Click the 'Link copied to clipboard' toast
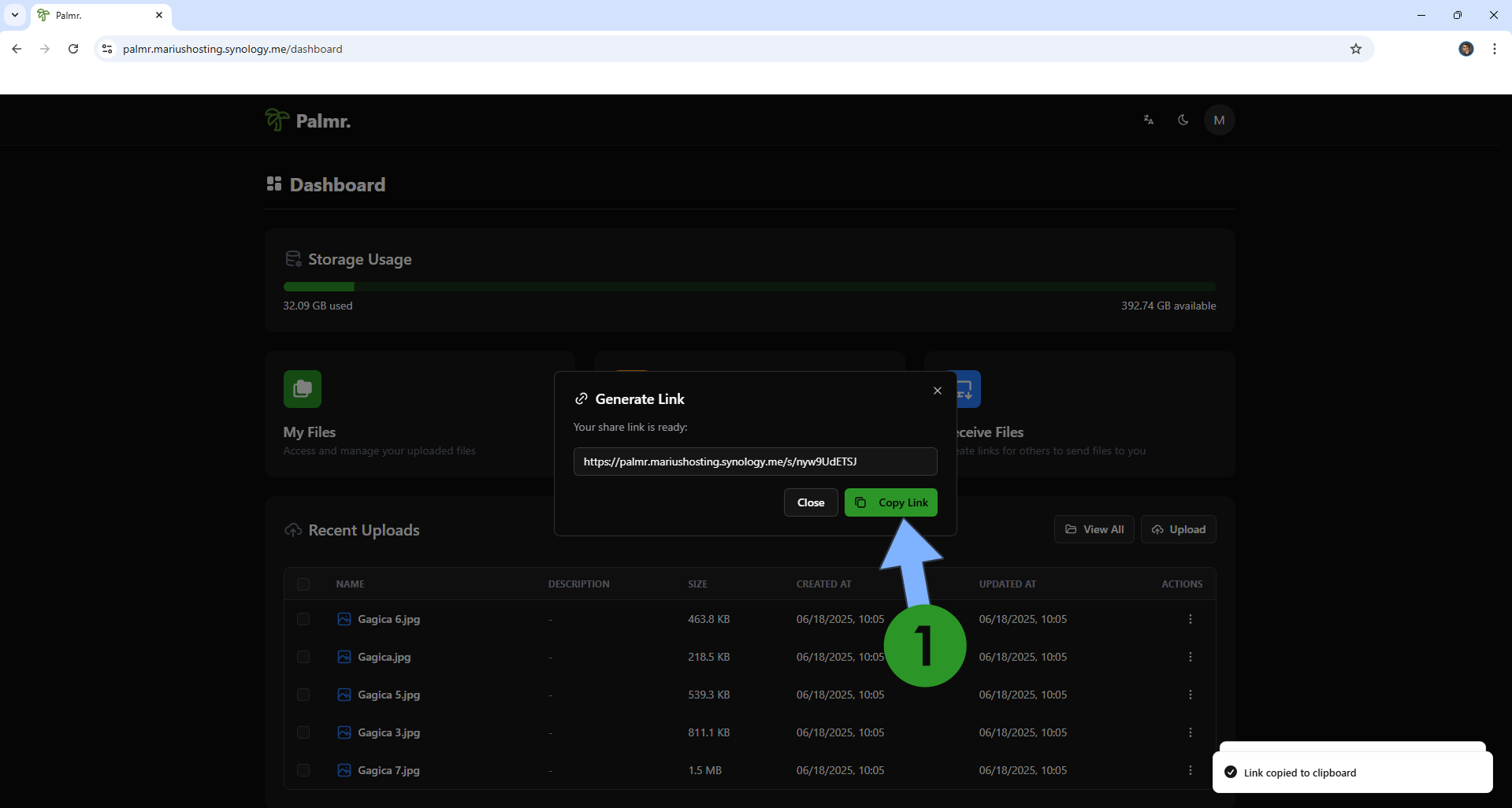This screenshot has height=808, width=1512. tap(1353, 773)
